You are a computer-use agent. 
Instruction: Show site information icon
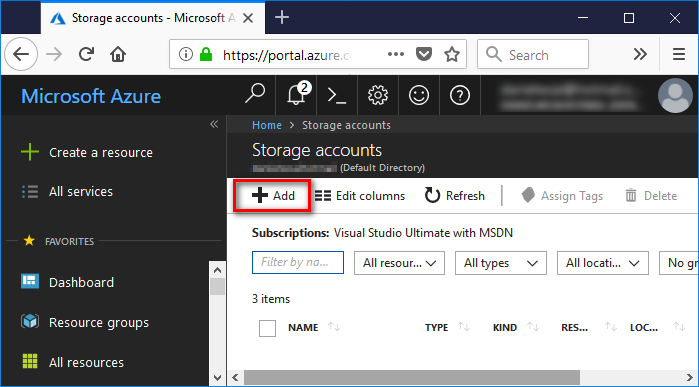point(185,54)
